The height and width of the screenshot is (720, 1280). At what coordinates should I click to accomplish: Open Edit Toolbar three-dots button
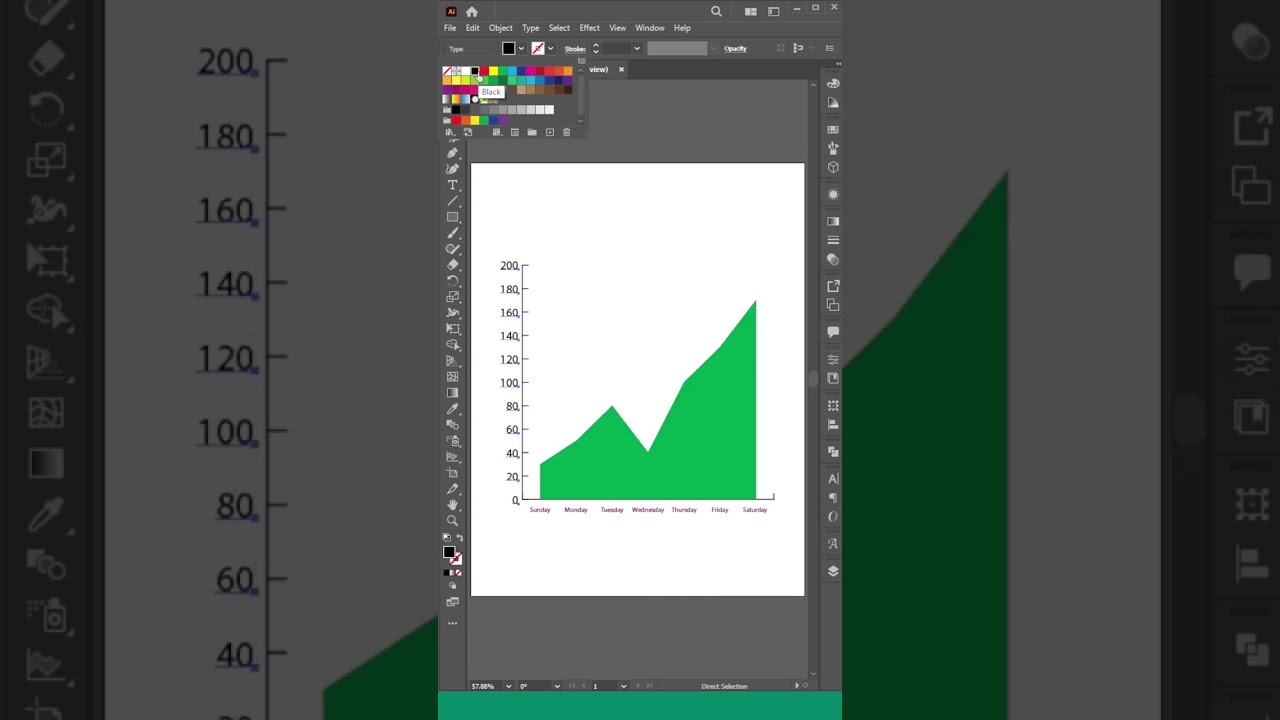tap(452, 623)
